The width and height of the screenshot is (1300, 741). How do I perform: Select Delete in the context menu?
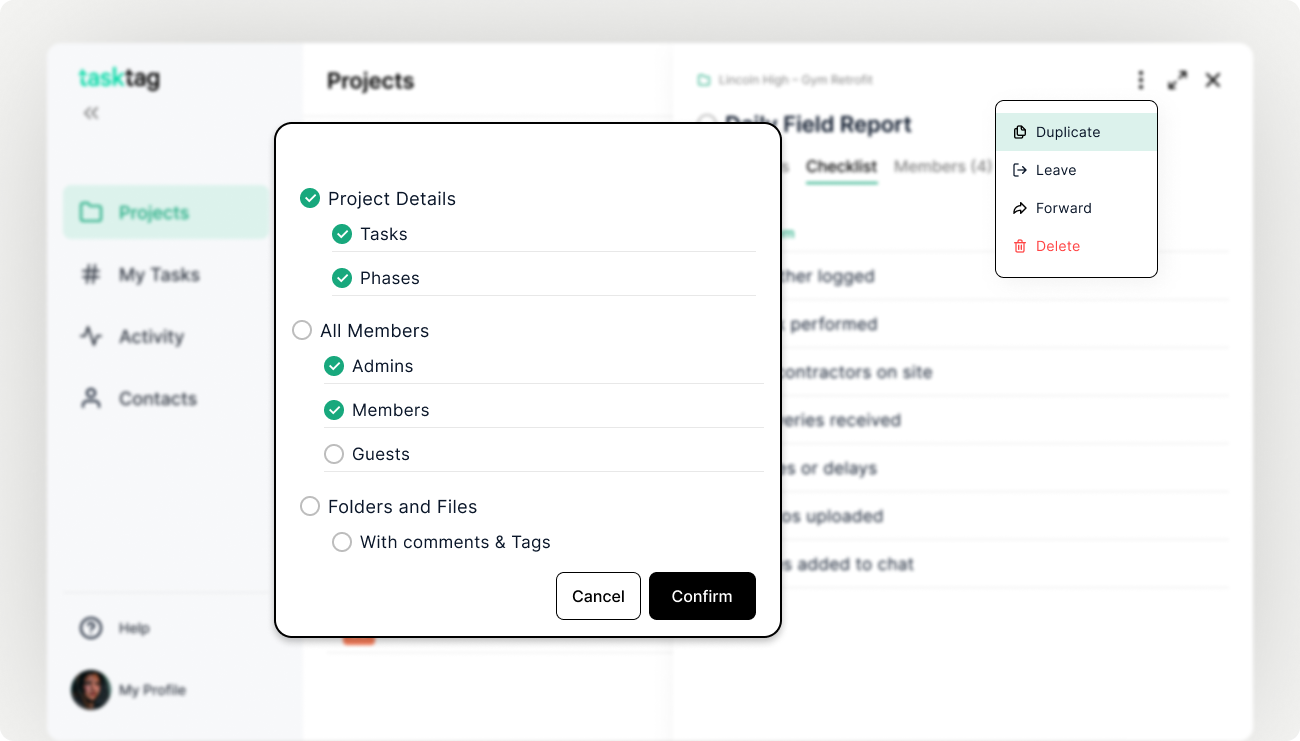pyautogui.click(x=1076, y=246)
